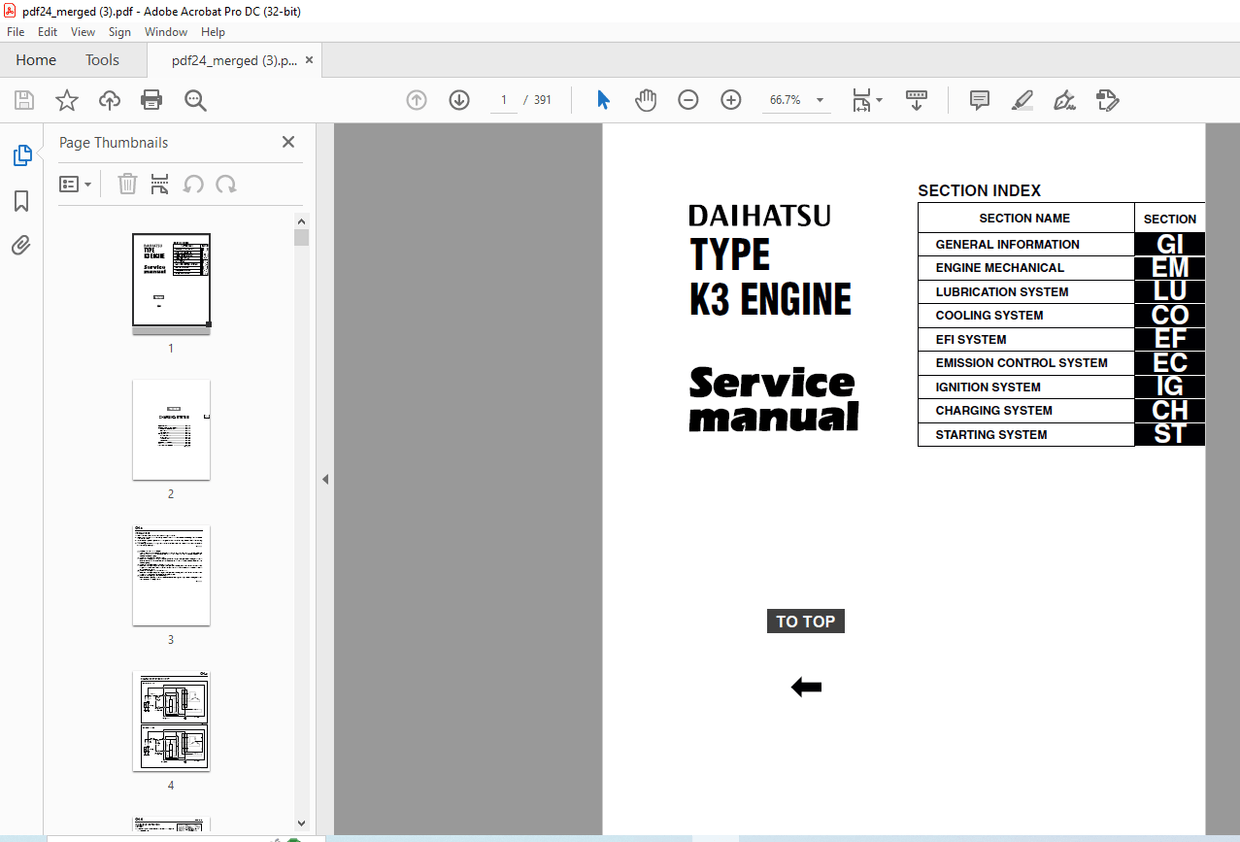Activate the Highlight Text tool
This screenshot has height=842, width=1240.
coord(1022,100)
